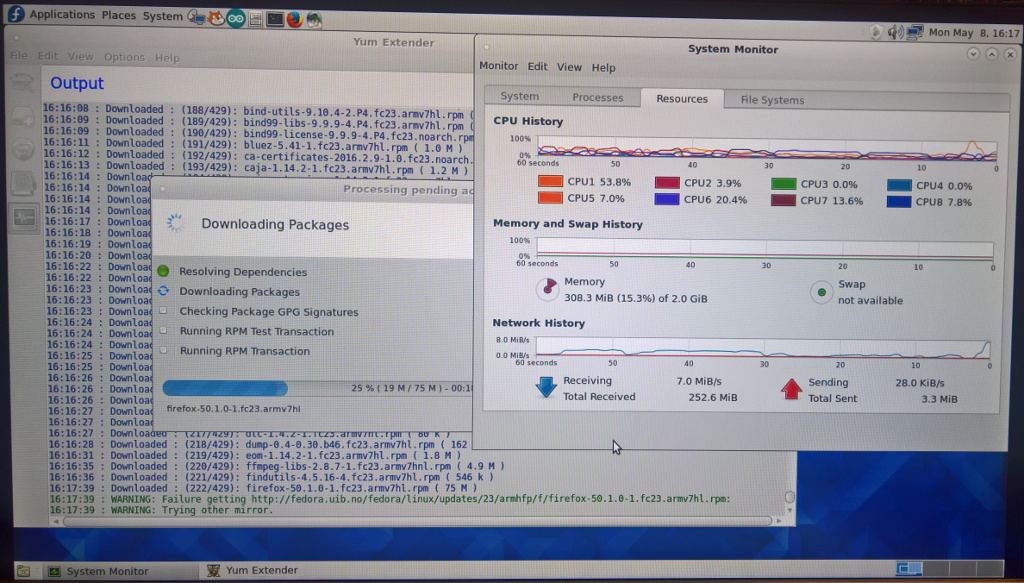This screenshot has height=583, width=1024.
Task: Open the terminal launcher in top panel
Action: point(275,20)
